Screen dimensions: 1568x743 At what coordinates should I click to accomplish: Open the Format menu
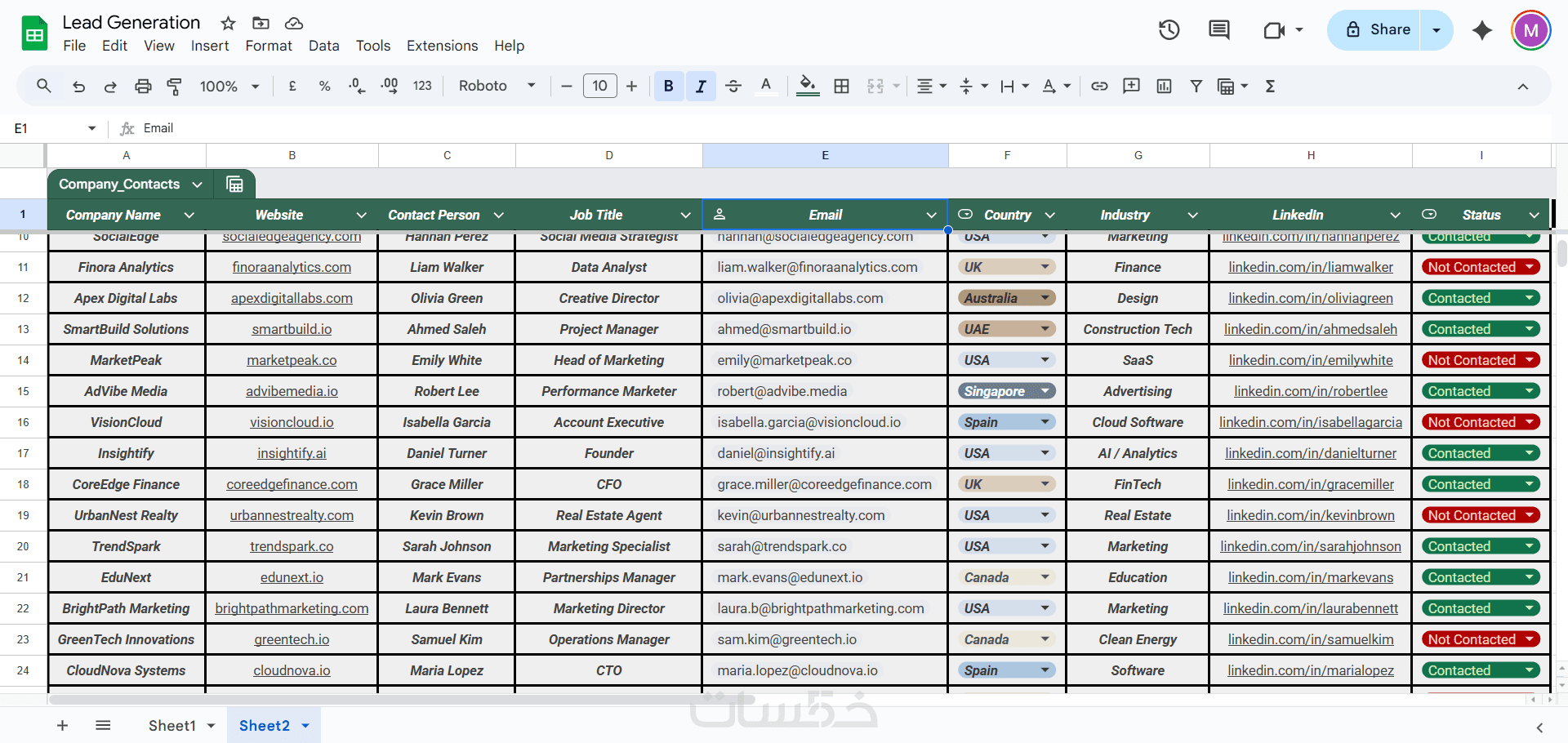click(x=269, y=46)
